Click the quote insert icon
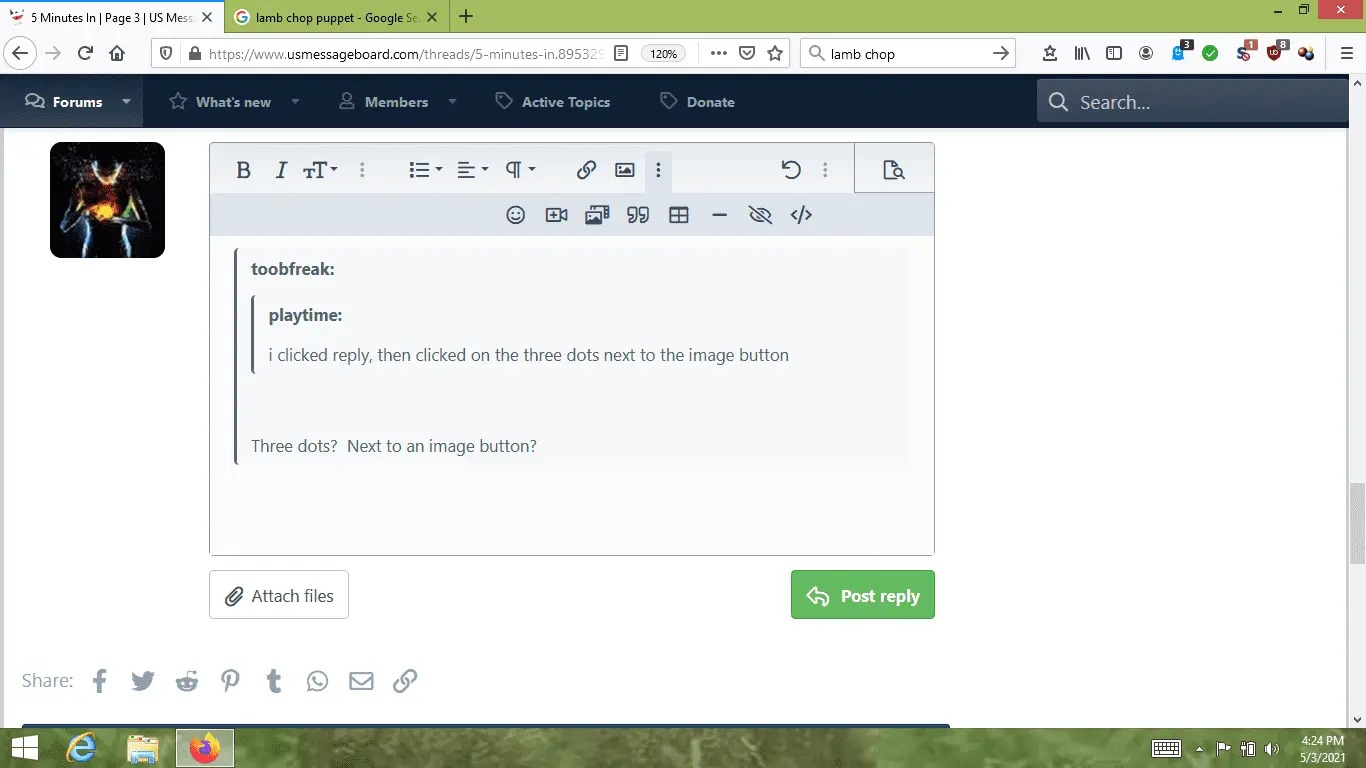The height and width of the screenshot is (768, 1366). (x=638, y=215)
